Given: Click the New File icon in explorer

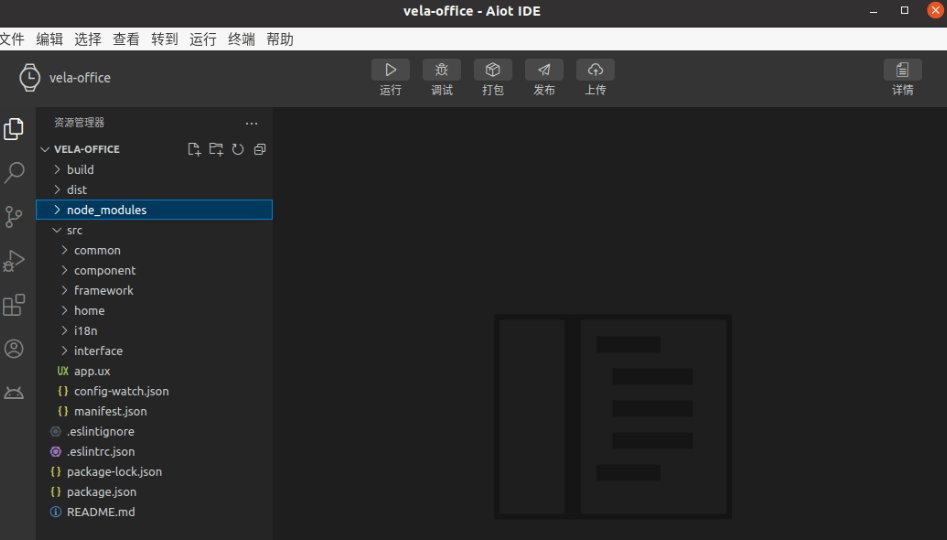Looking at the screenshot, I should tap(194, 149).
